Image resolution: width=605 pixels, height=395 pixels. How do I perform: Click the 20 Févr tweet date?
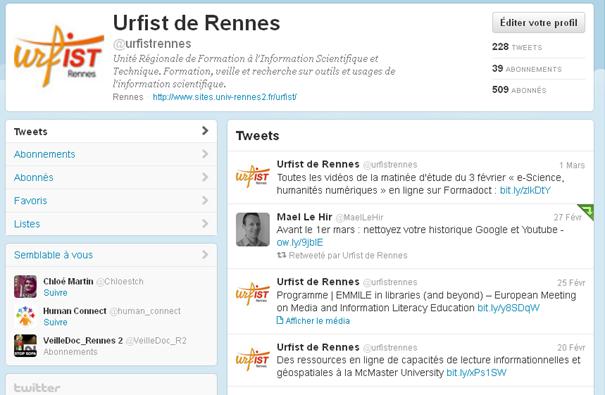coord(571,348)
